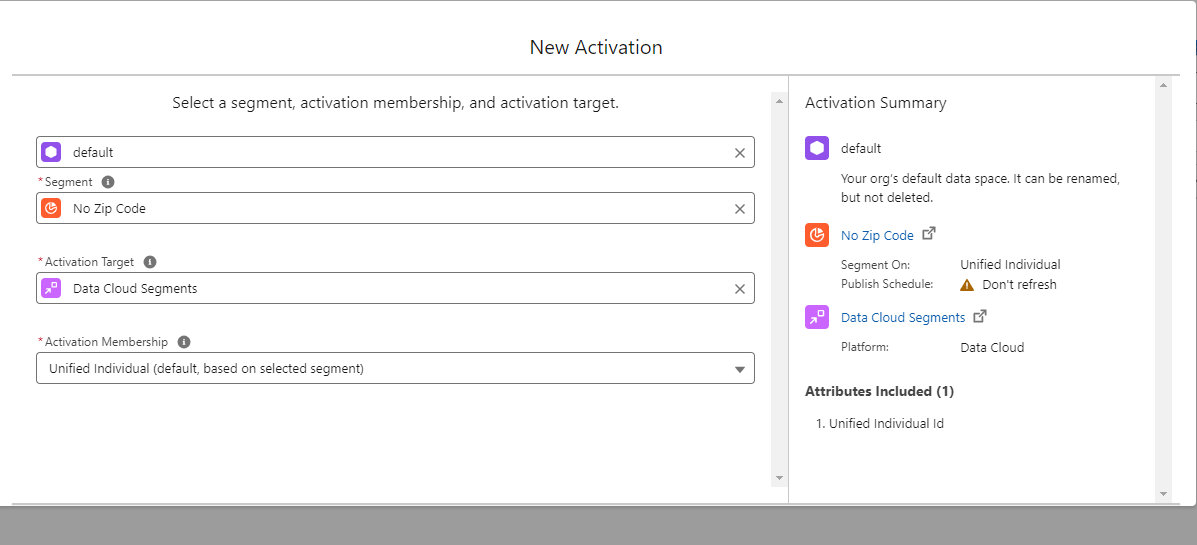The width and height of the screenshot is (1197, 545).
Task: Expand the Activation Membership dropdown
Action: pos(740,369)
